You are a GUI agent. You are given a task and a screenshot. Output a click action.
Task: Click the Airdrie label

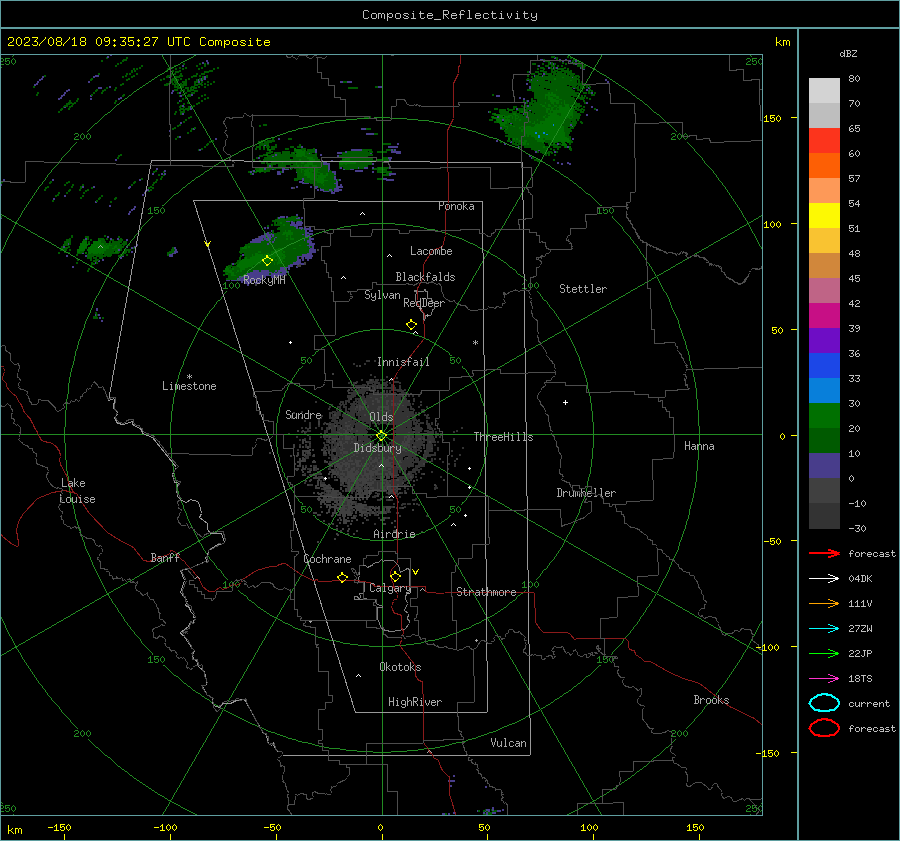(394, 534)
